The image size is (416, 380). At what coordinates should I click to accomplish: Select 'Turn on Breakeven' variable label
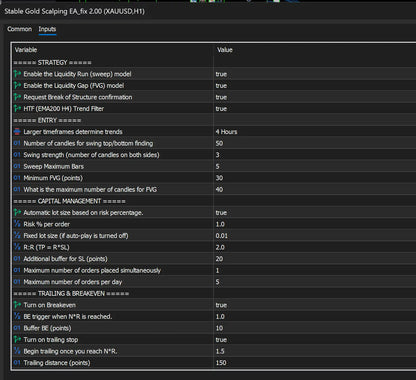click(x=49, y=305)
